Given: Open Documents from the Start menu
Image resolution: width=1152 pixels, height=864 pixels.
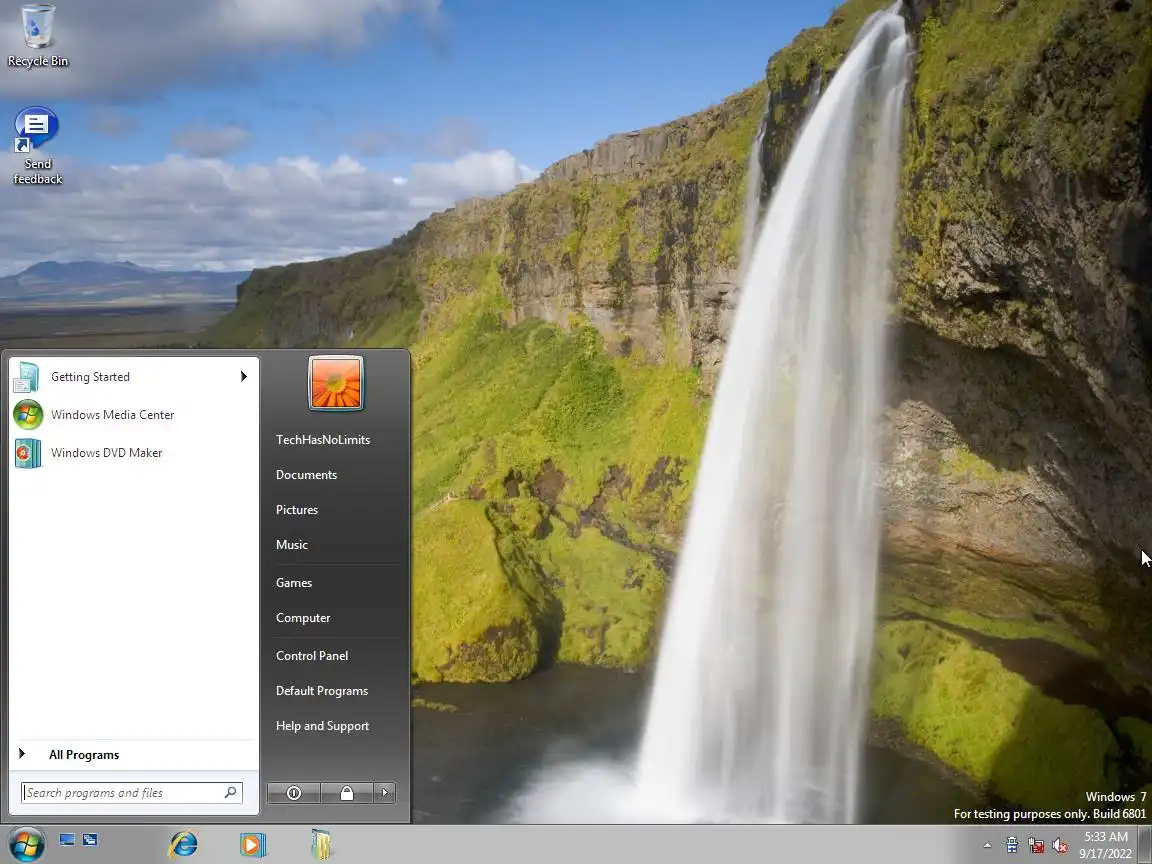Looking at the screenshot, I should [x=306, y=475].
